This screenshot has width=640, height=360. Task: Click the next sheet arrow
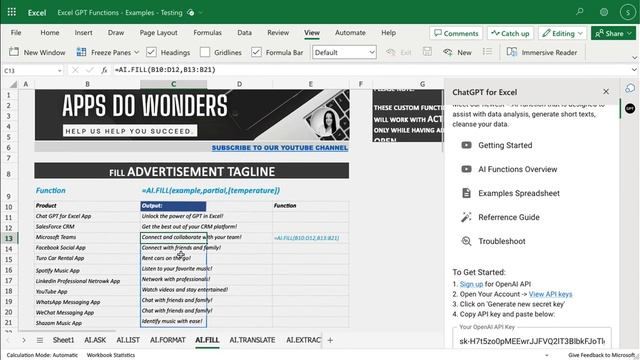tap(24, 340)
